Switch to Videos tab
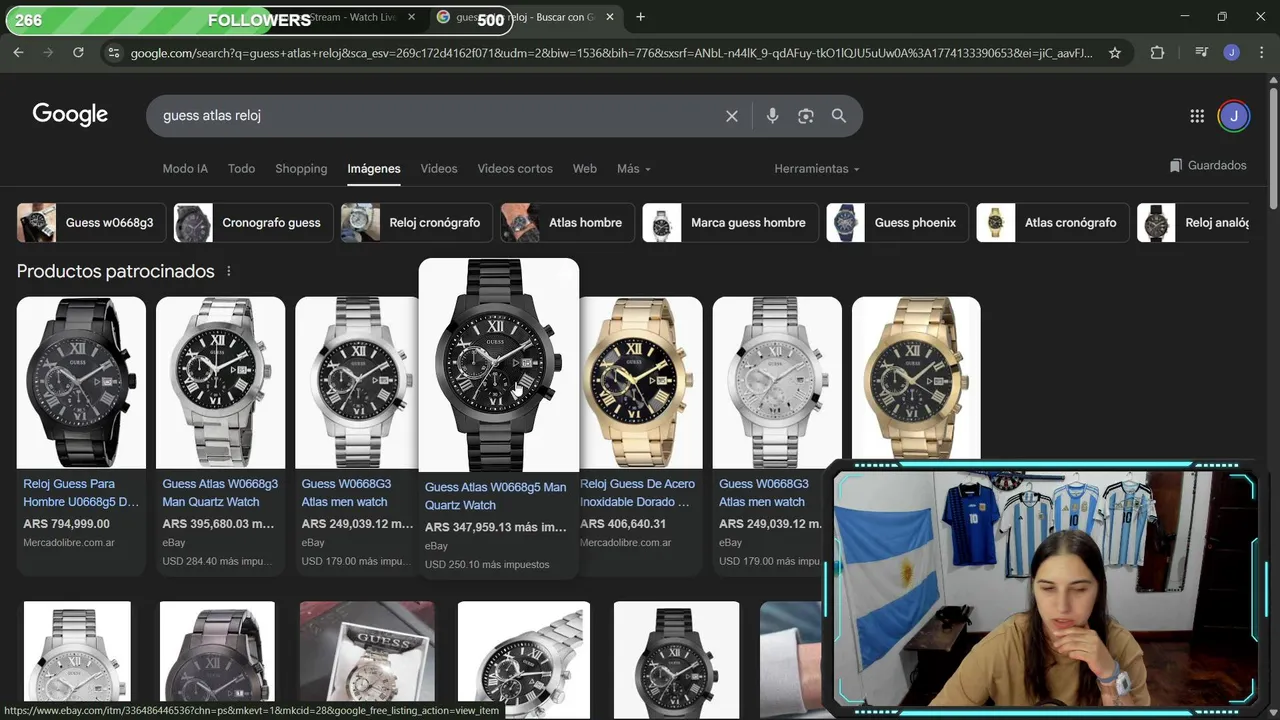Screen dimensions: 1280x720 [x=439, y=169]
